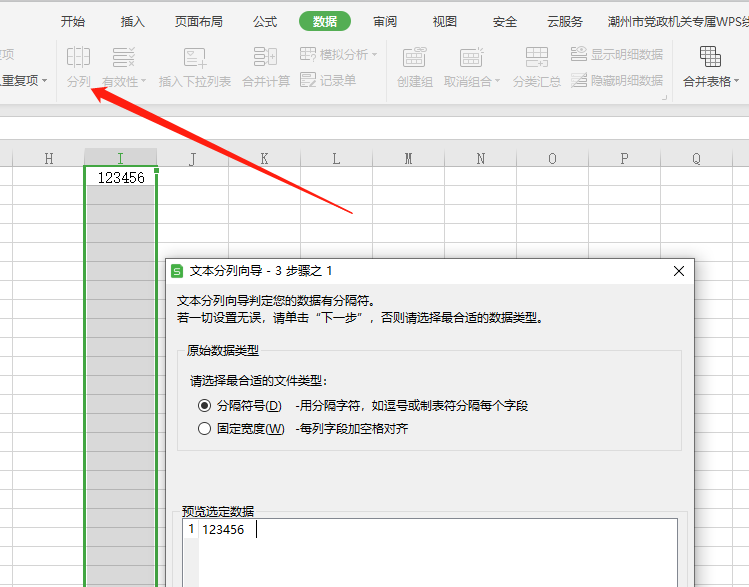Click the 取消组合 ungroup icon
The height and width of the screenshot is (587, 749).
pyautogui.click(x=471, y=57)
